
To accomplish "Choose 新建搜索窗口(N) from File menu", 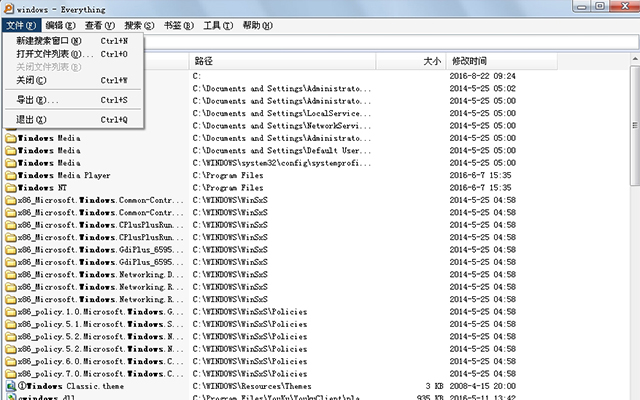I will 73,41.
